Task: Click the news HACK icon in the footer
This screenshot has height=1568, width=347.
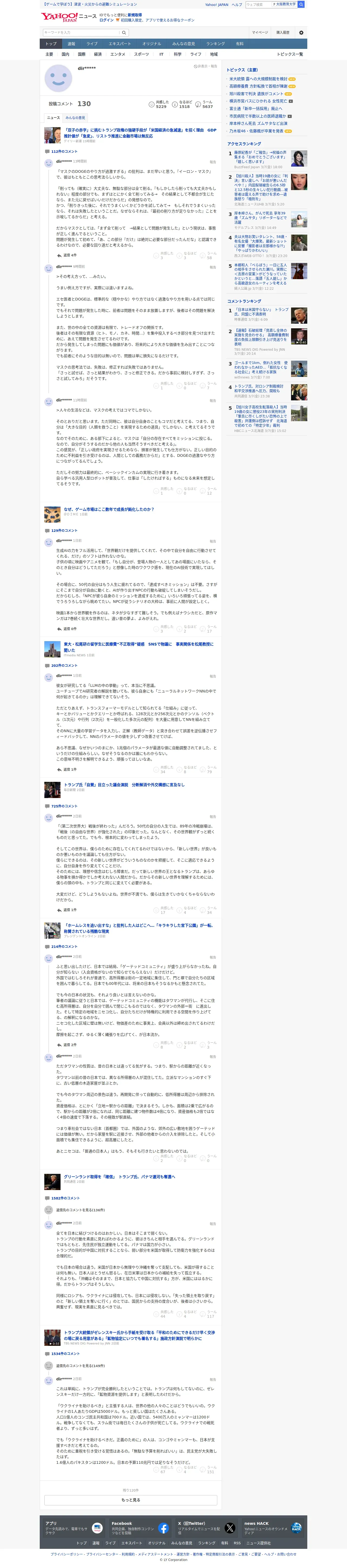Action: [296, 1528]
